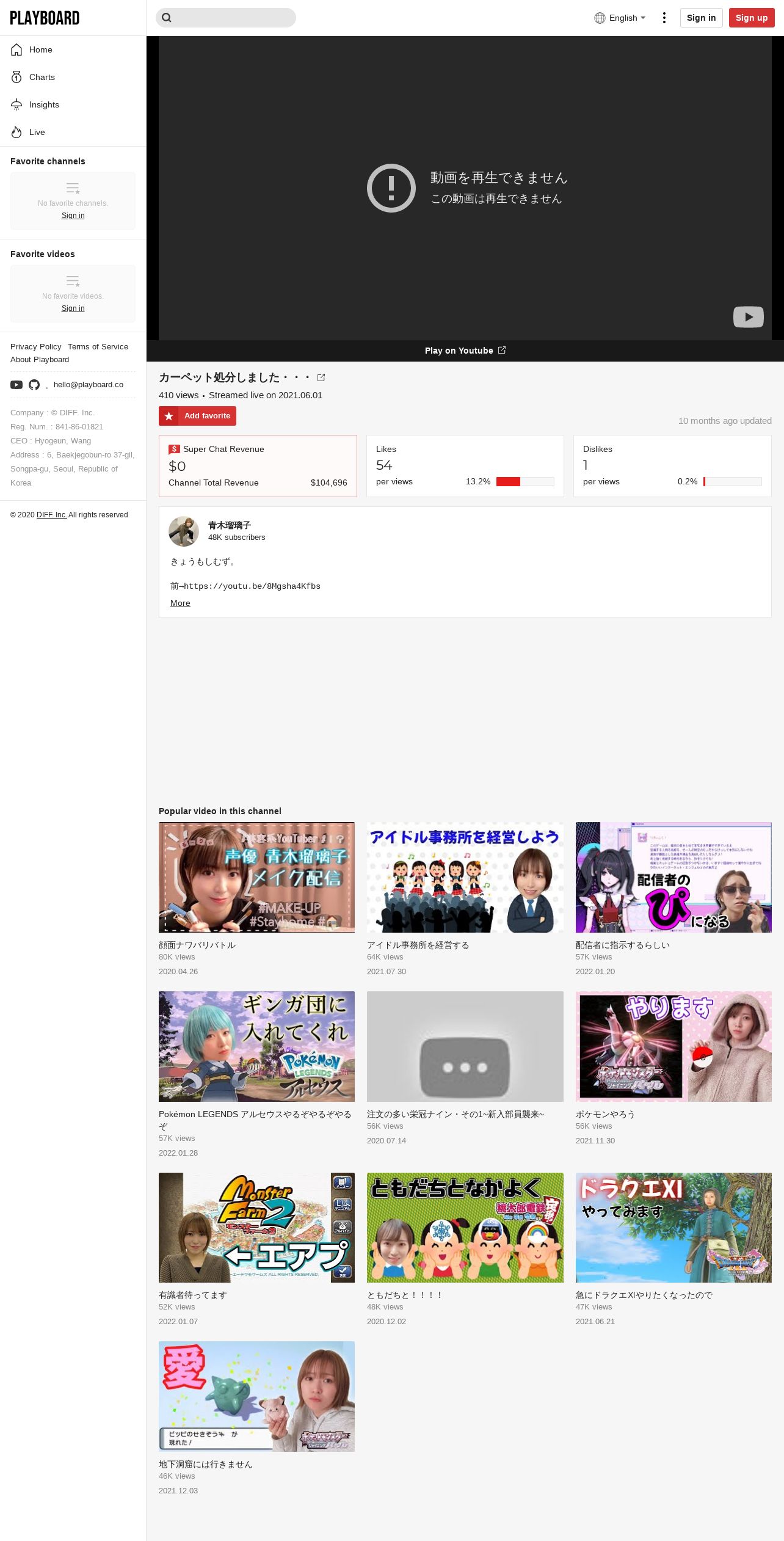Open ドラクエXI video thumbnail

point(673,1228)
